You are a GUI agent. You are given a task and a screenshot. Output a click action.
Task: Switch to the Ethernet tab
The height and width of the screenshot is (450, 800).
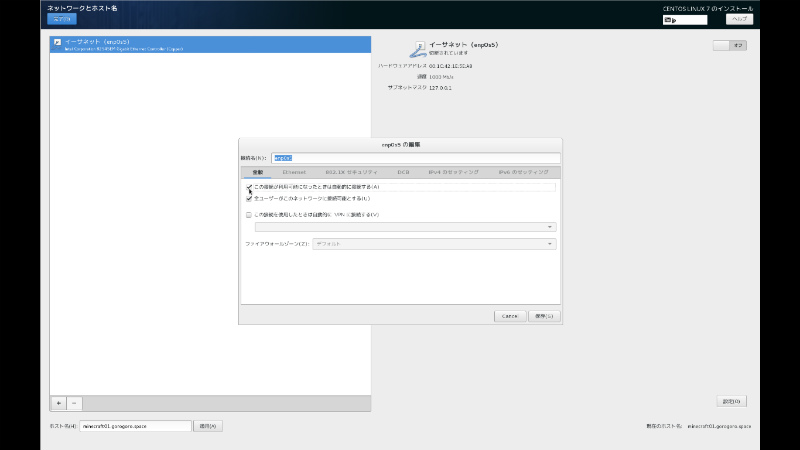[294, 172]
